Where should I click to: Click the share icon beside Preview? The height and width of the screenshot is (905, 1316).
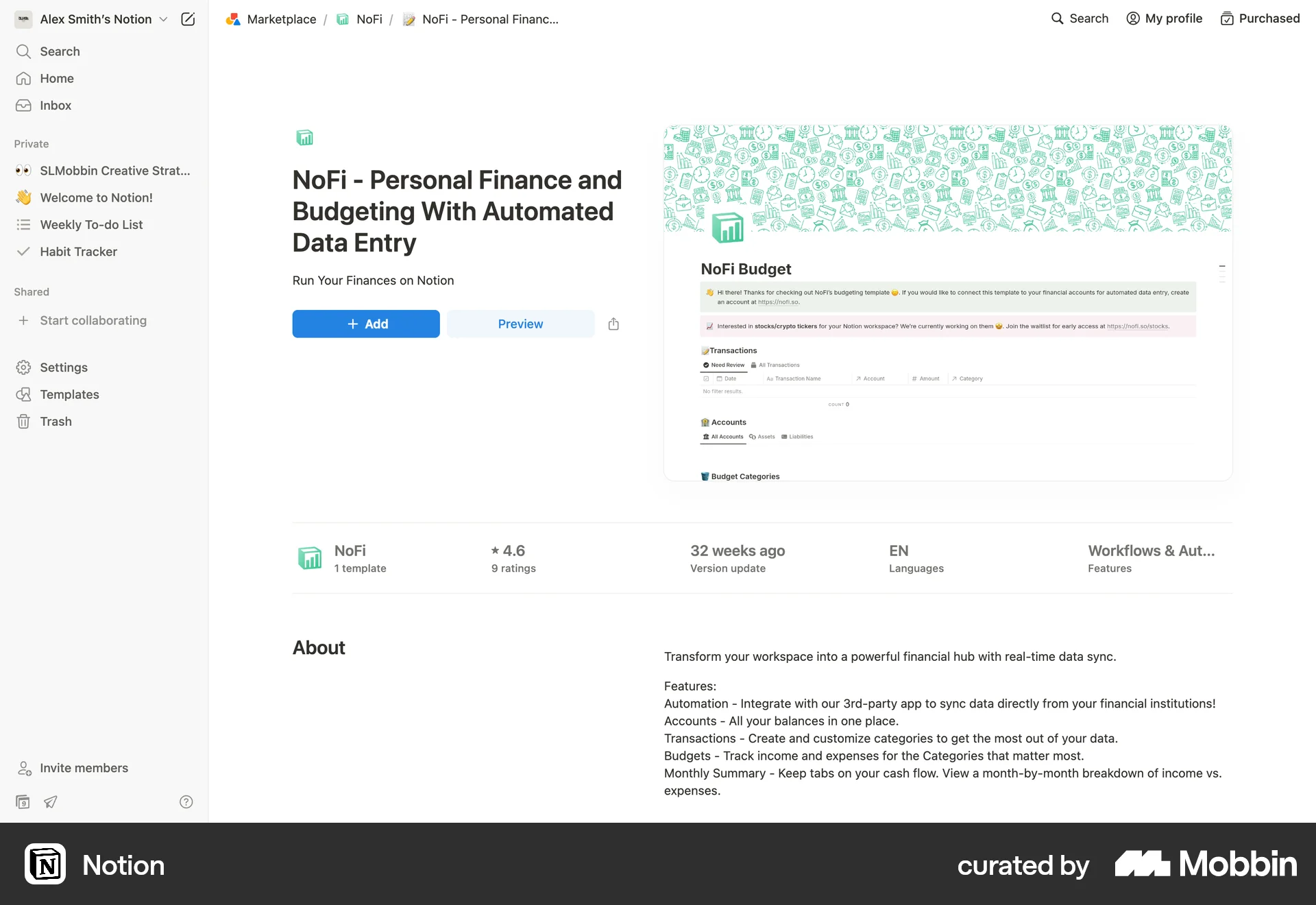coord(613,324)
